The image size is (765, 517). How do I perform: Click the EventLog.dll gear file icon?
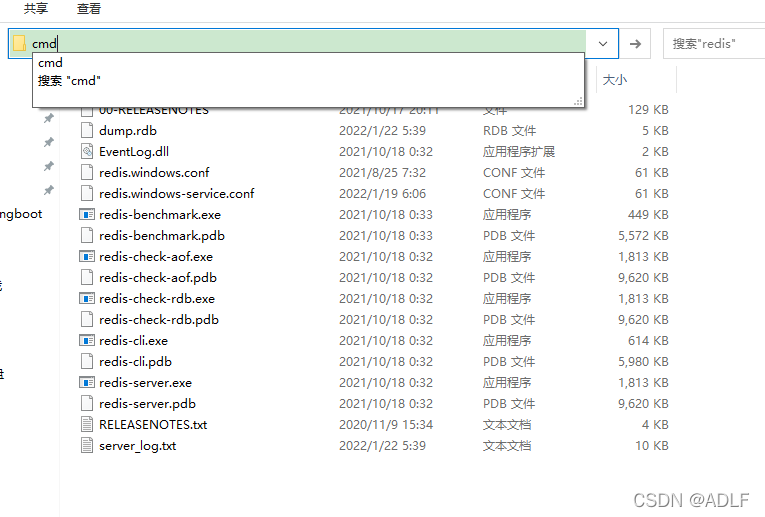click(x=87, y=152)
